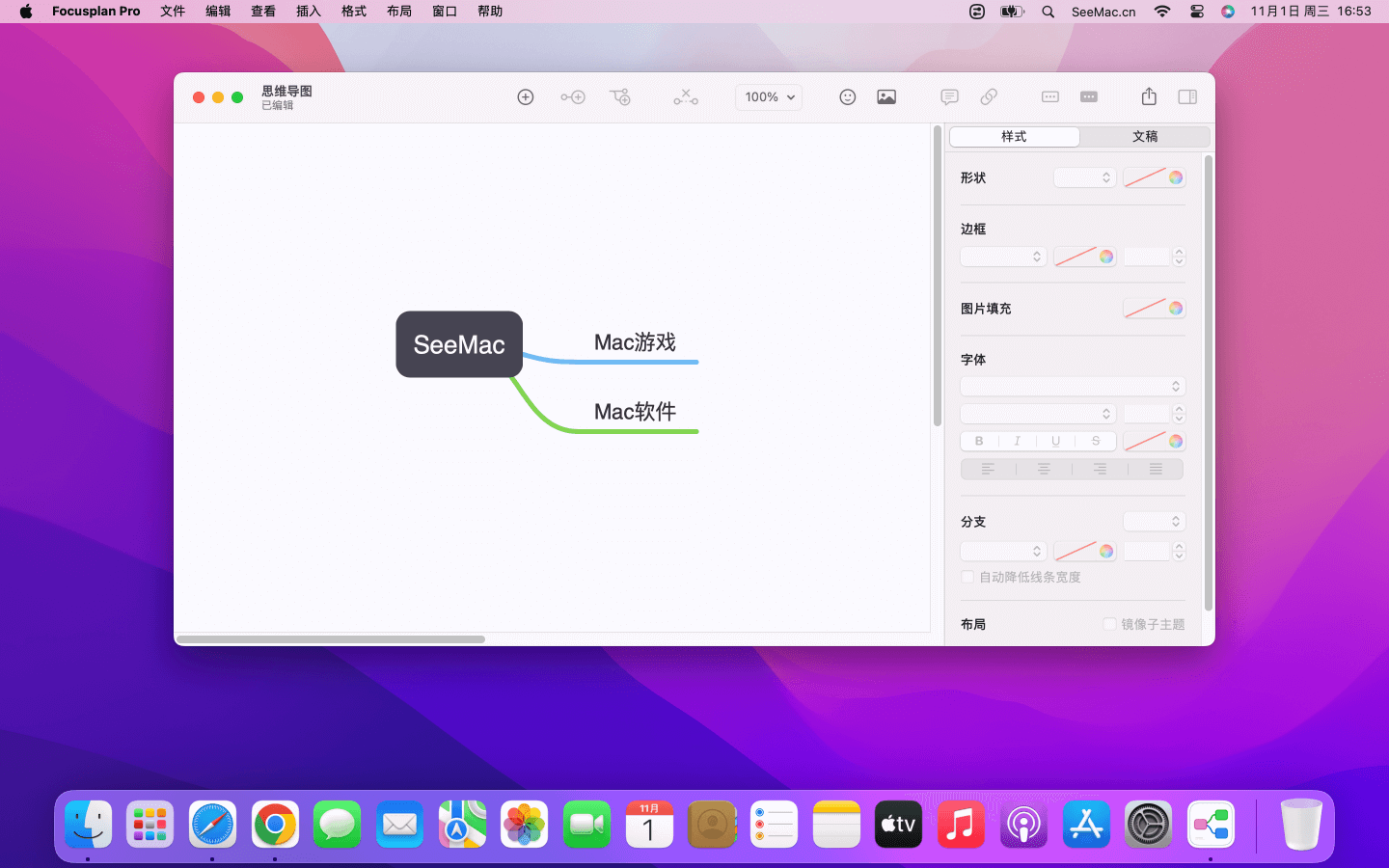
Task: Open the 图片填充 color well
Action: [x=1155, y=309]
